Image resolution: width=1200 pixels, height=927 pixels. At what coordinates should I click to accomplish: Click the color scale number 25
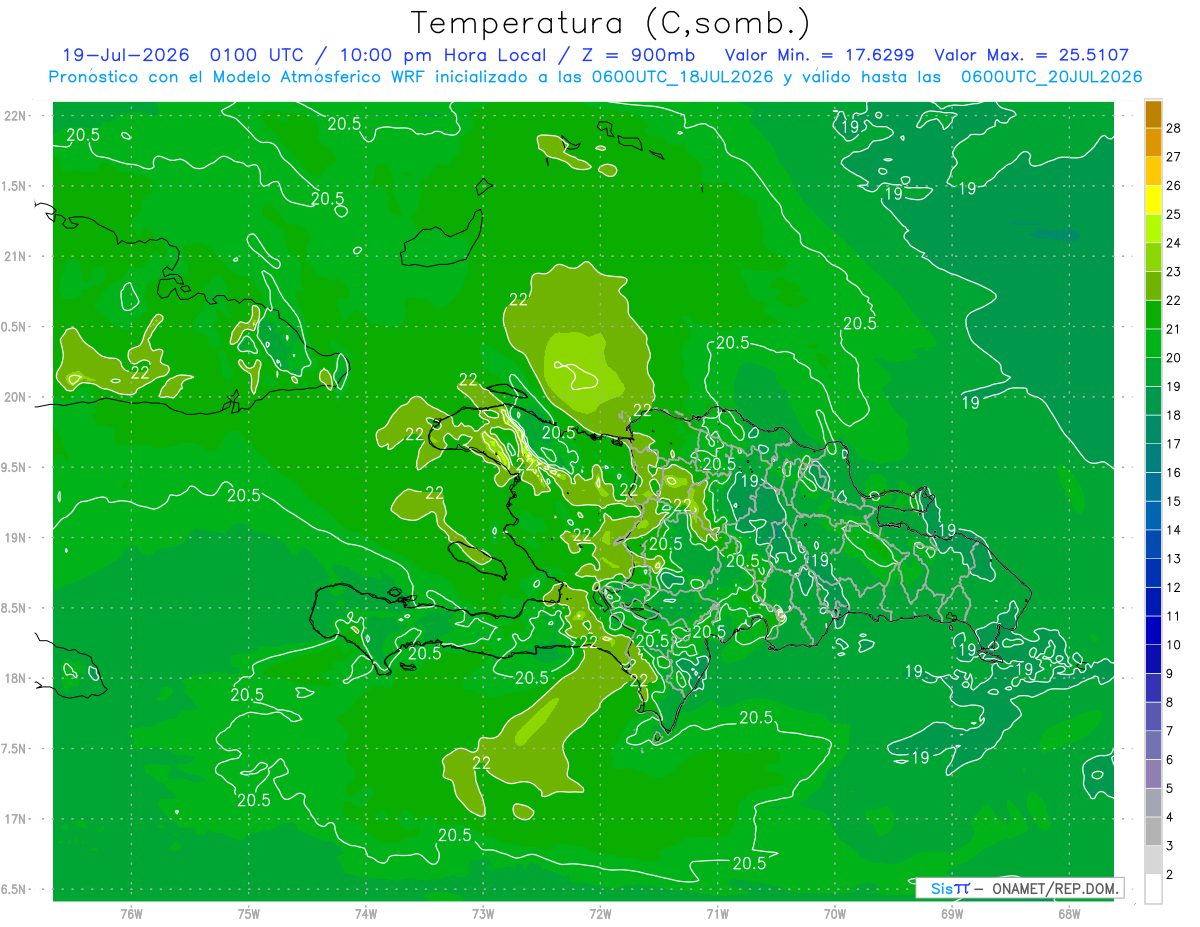pos(1174,214)
